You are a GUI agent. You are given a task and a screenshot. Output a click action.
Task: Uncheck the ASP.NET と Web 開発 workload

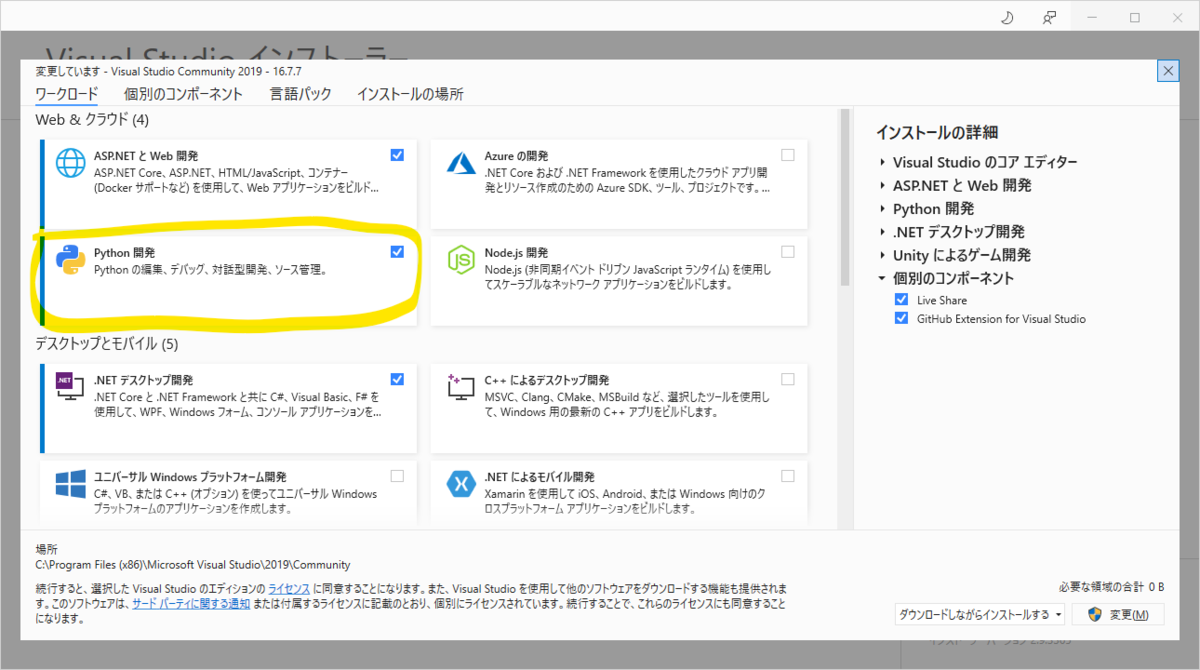[397, 155]
